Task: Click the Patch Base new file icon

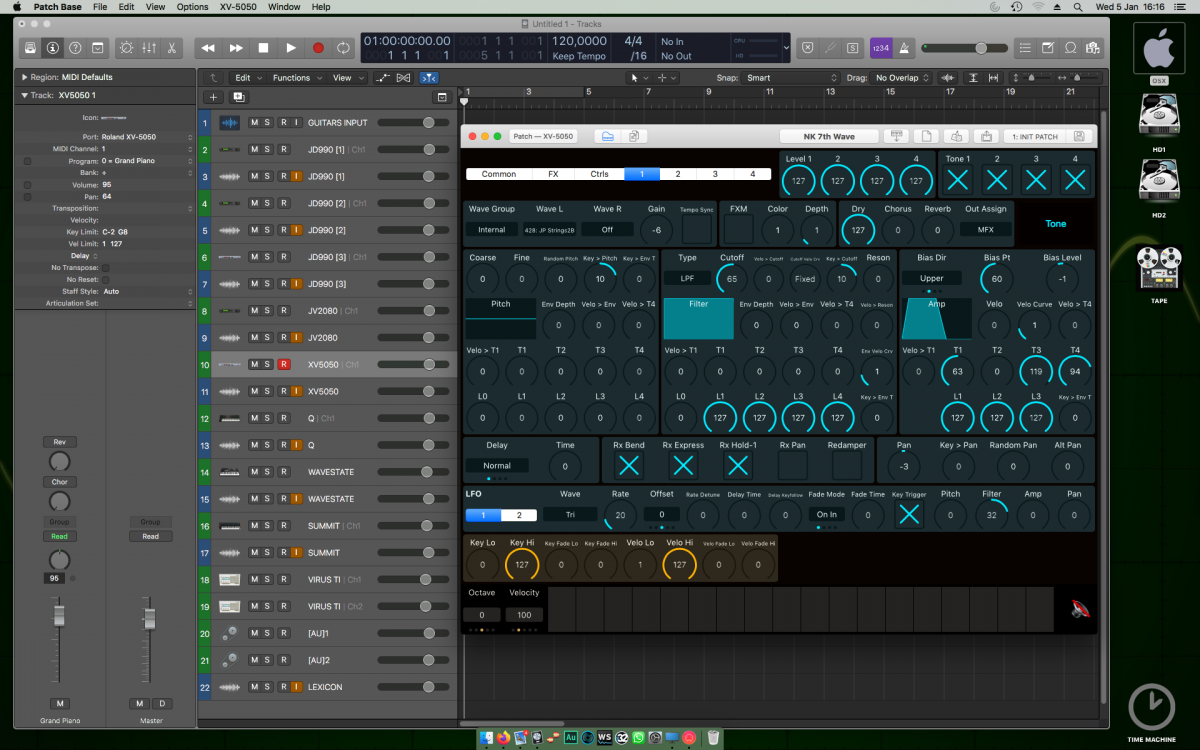Action: 927,136
